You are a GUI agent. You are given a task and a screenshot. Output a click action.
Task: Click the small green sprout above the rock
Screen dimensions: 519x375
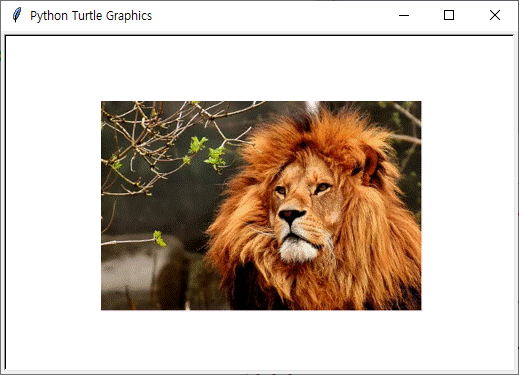[159, 239]
